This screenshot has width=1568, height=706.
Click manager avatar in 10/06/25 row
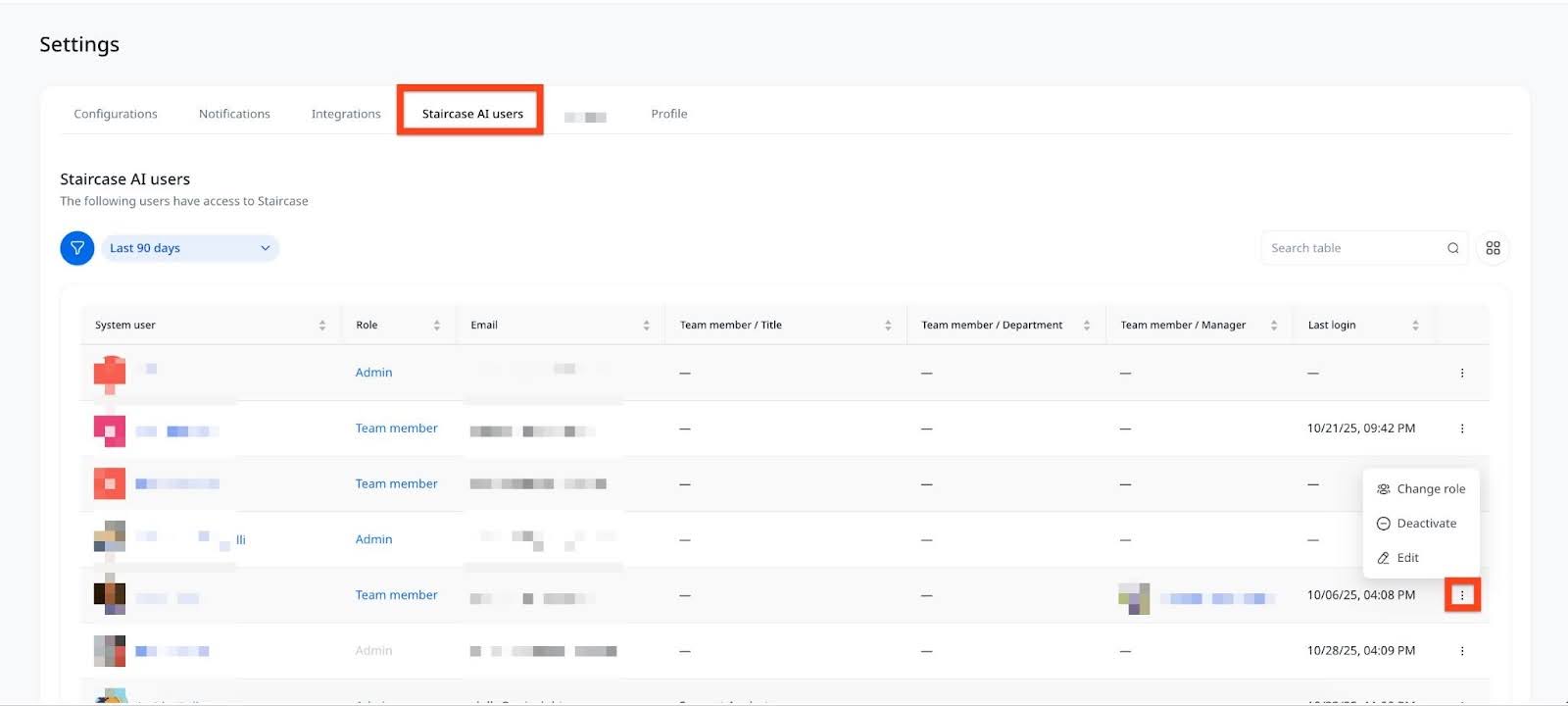pyautogui.click(x=1134, y=598)
